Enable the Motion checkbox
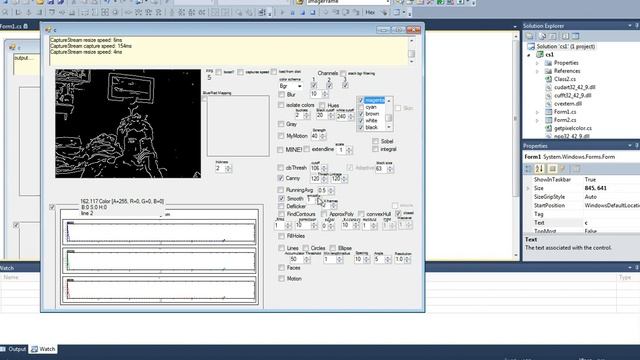 coord(281,278)
